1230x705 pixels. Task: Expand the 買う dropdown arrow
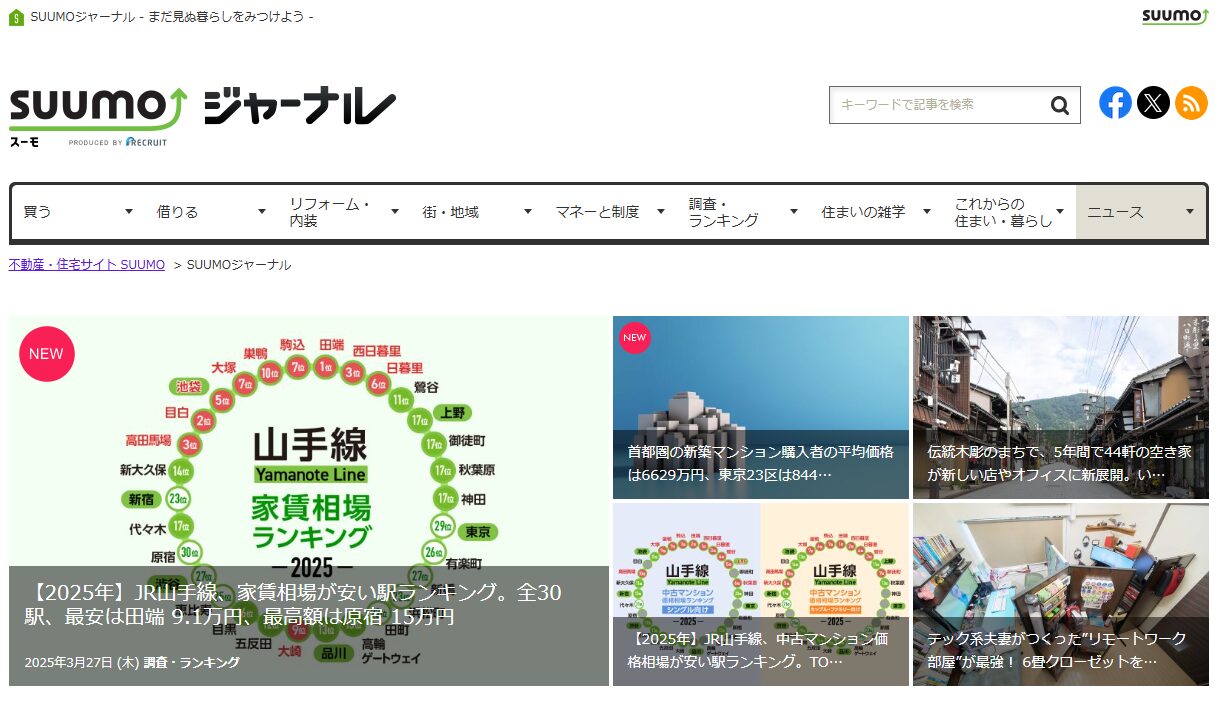click(128, 212)
